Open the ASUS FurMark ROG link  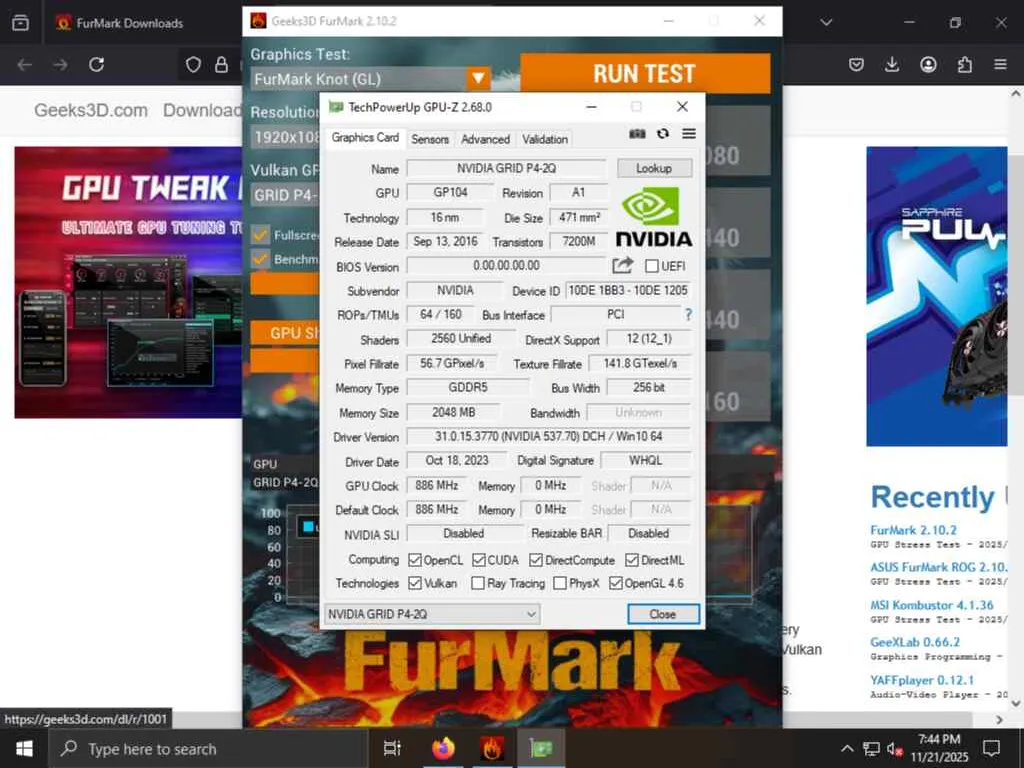click(x=938, y=568)
